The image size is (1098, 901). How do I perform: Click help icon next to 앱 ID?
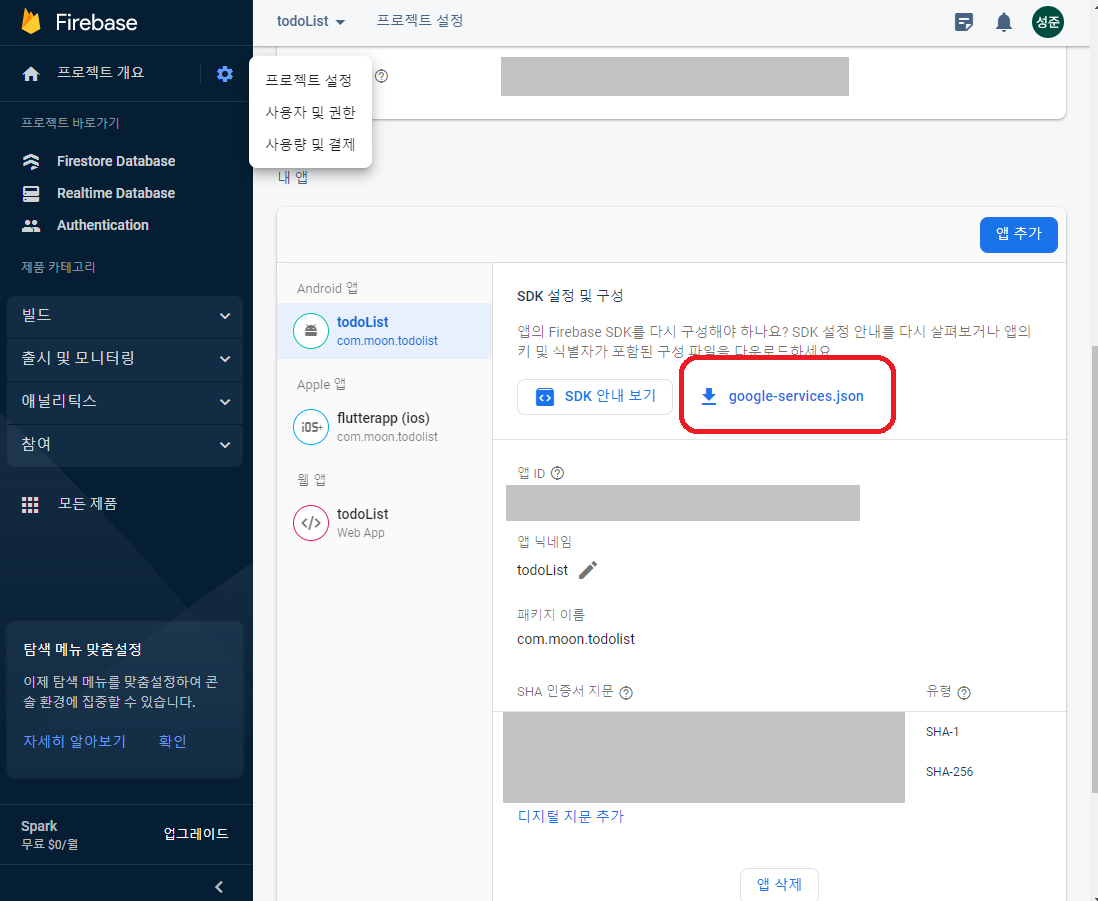pos(557,473)
